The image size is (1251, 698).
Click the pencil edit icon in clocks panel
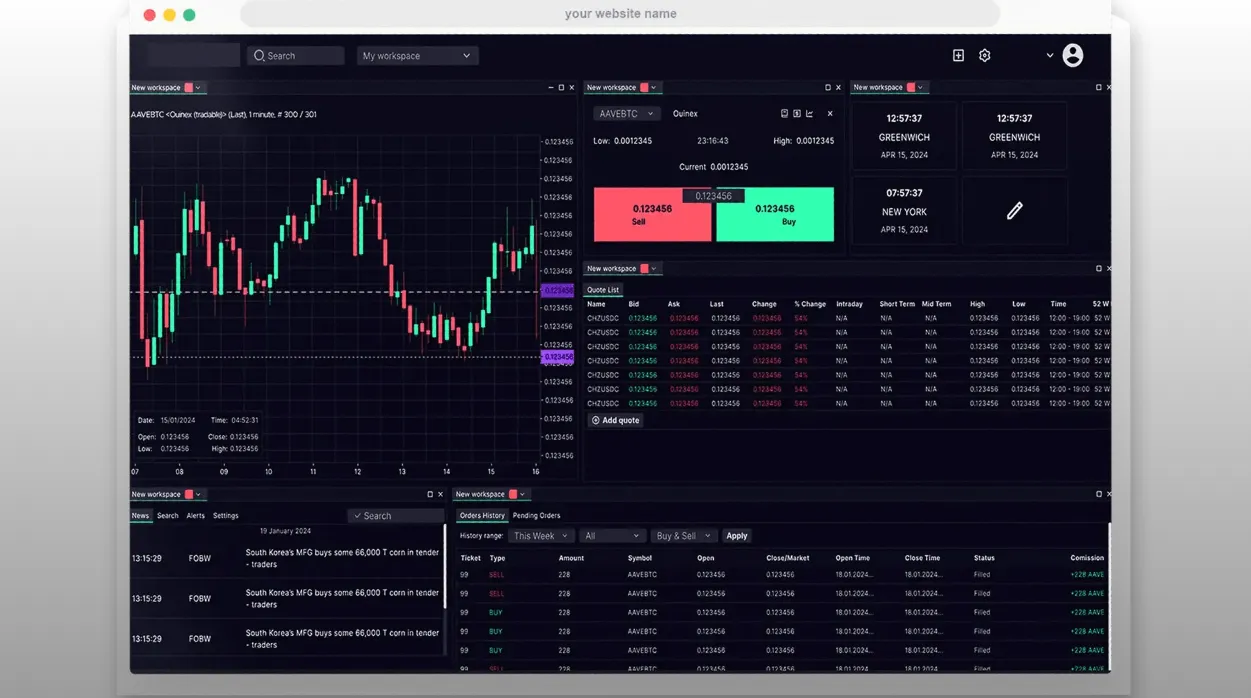[1014, 211]
